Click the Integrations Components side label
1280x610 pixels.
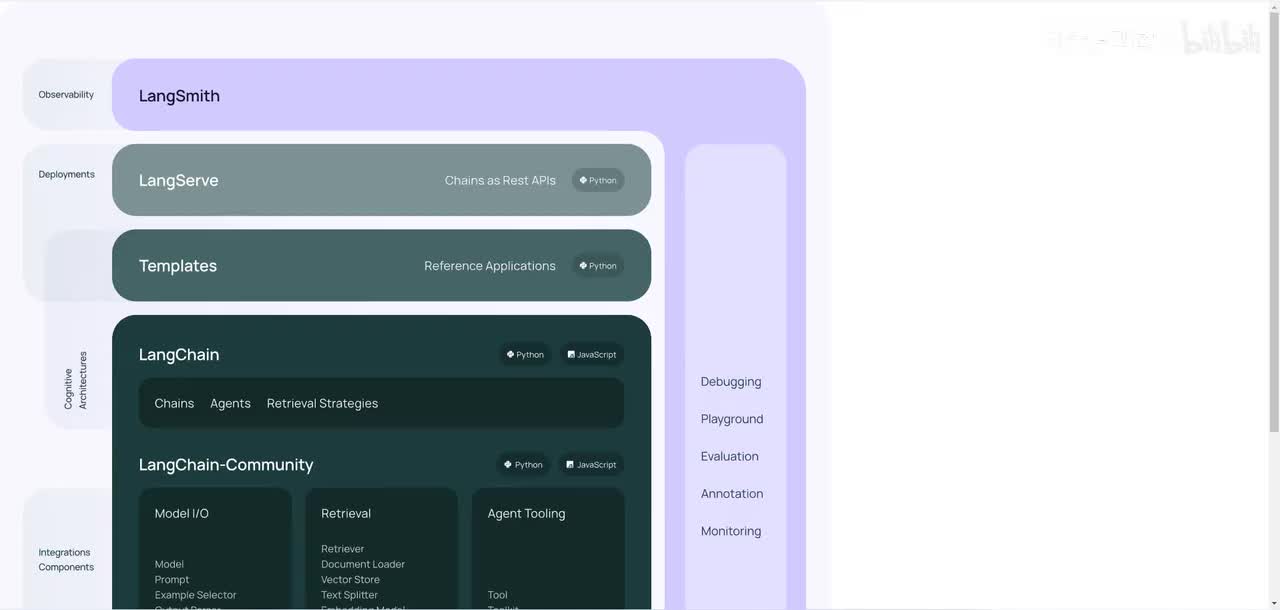point(66,560)
